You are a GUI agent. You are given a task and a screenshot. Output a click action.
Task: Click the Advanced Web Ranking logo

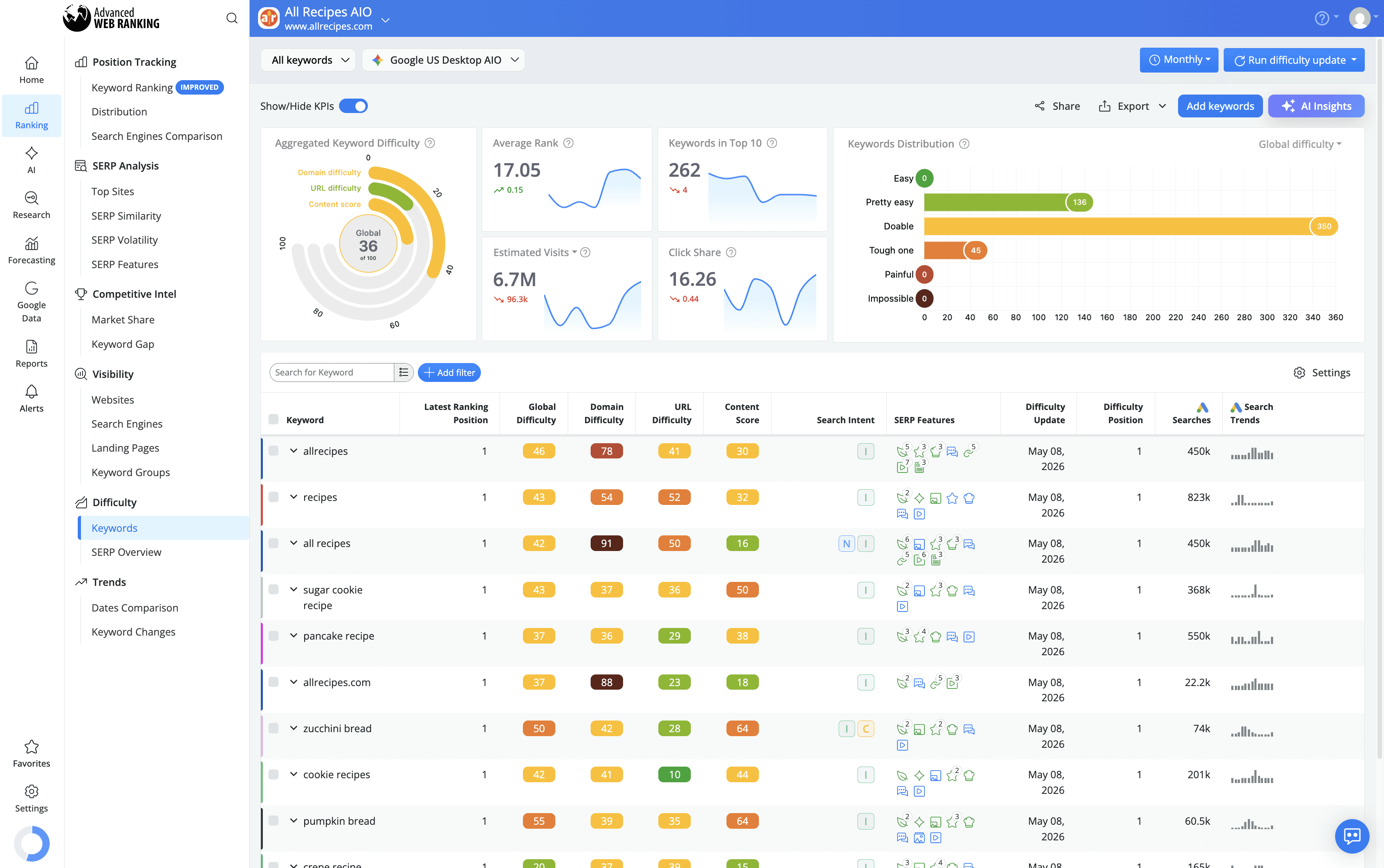(x=111, y=18)
